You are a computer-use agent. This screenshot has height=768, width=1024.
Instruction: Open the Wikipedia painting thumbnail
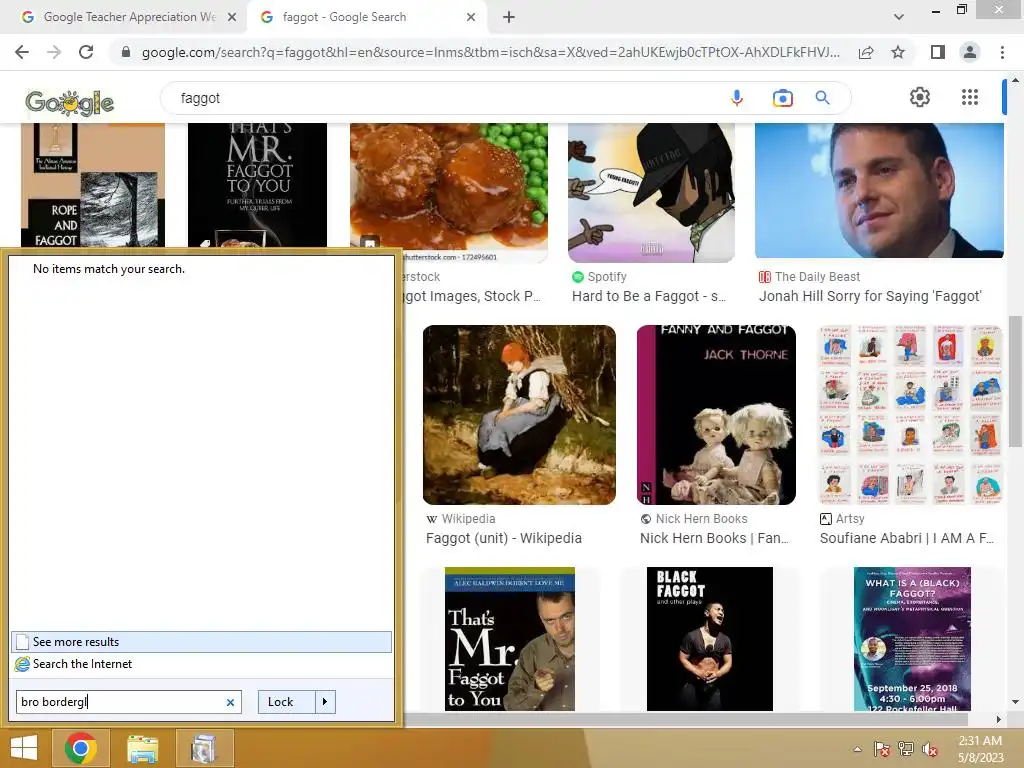(x=519, y=415)
